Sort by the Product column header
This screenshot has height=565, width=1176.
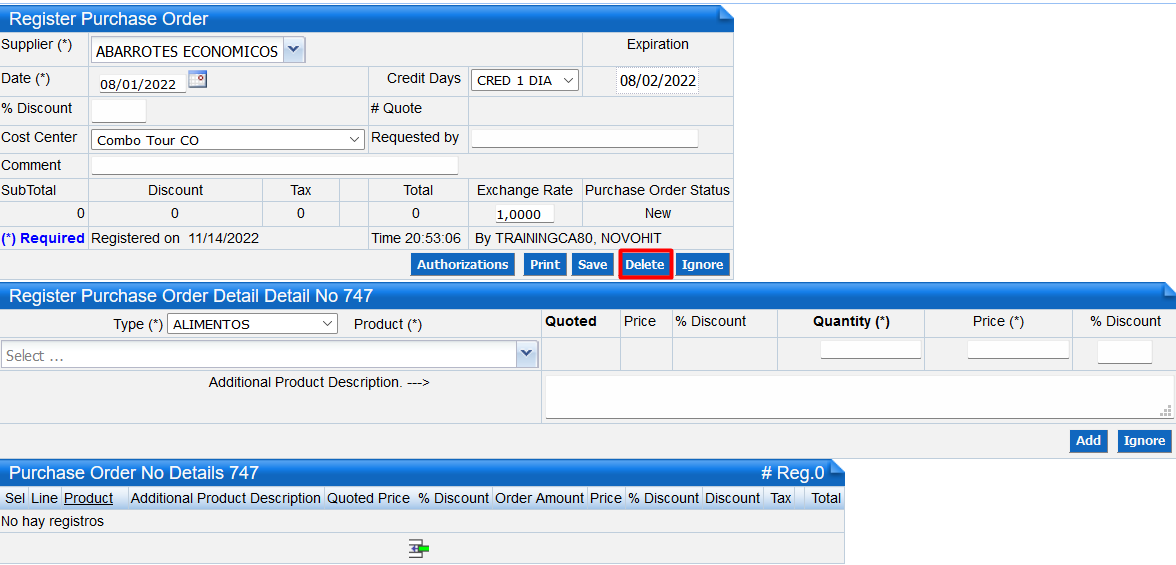(88, 498)
